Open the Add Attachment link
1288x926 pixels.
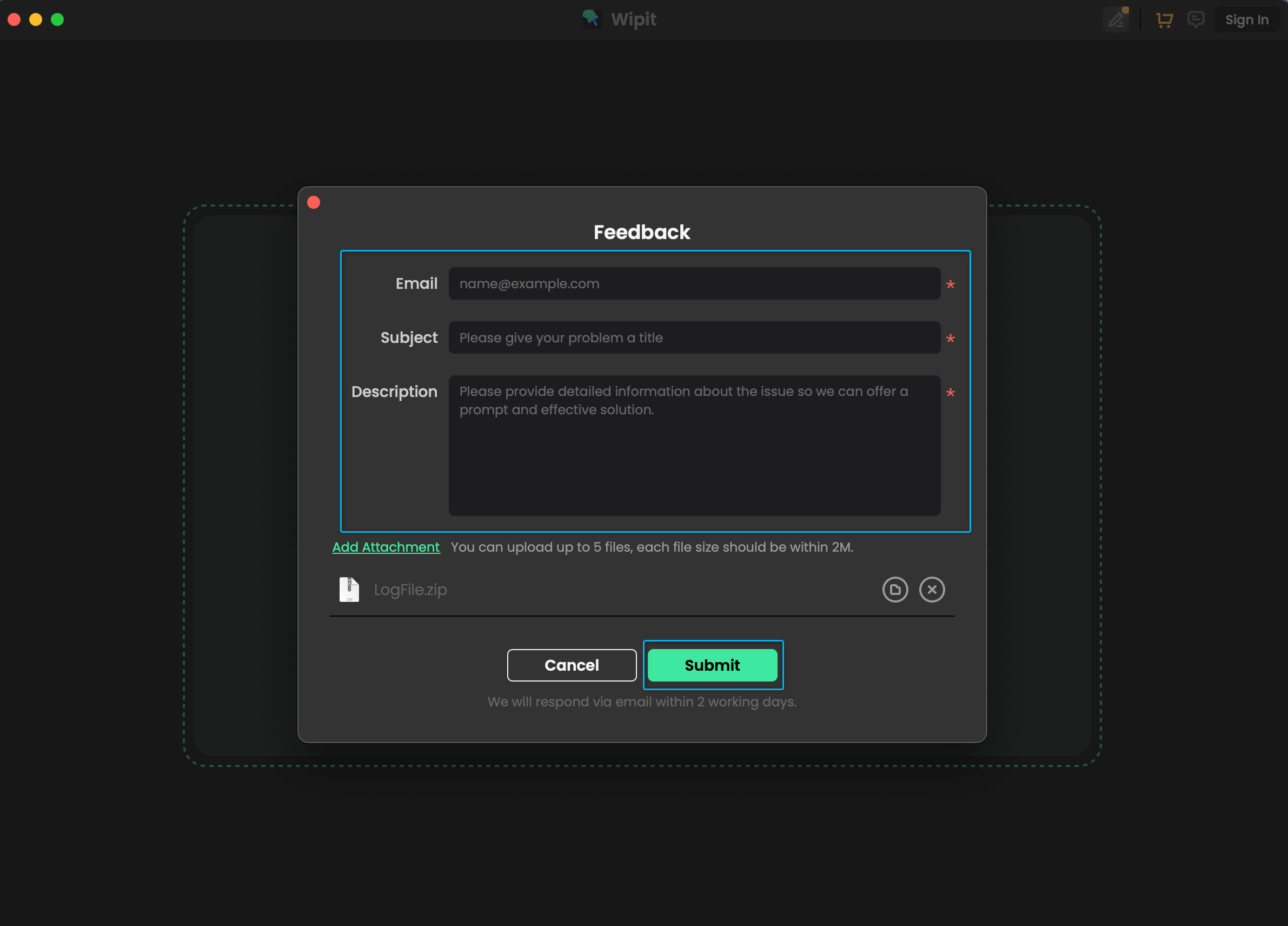click(x=386, y=547)
